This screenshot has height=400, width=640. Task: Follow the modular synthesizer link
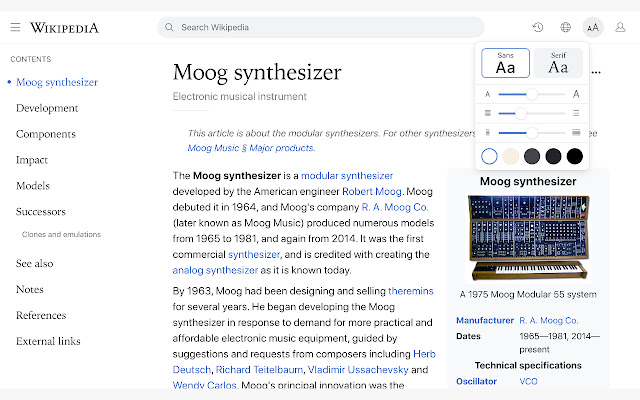(347, 175)
